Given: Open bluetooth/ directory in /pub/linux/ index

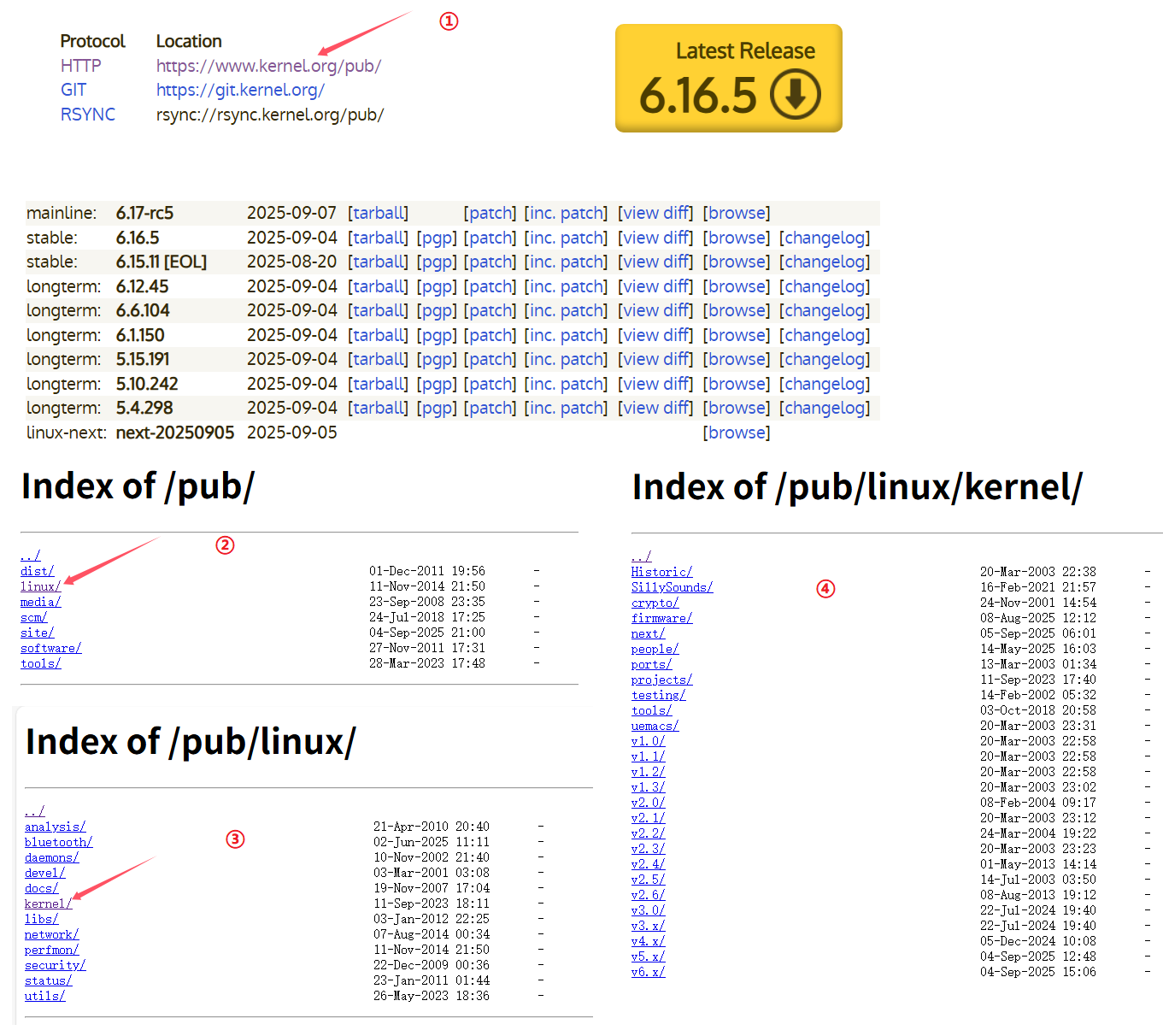Looking at the screenshot, I should (x=58, y=842).
